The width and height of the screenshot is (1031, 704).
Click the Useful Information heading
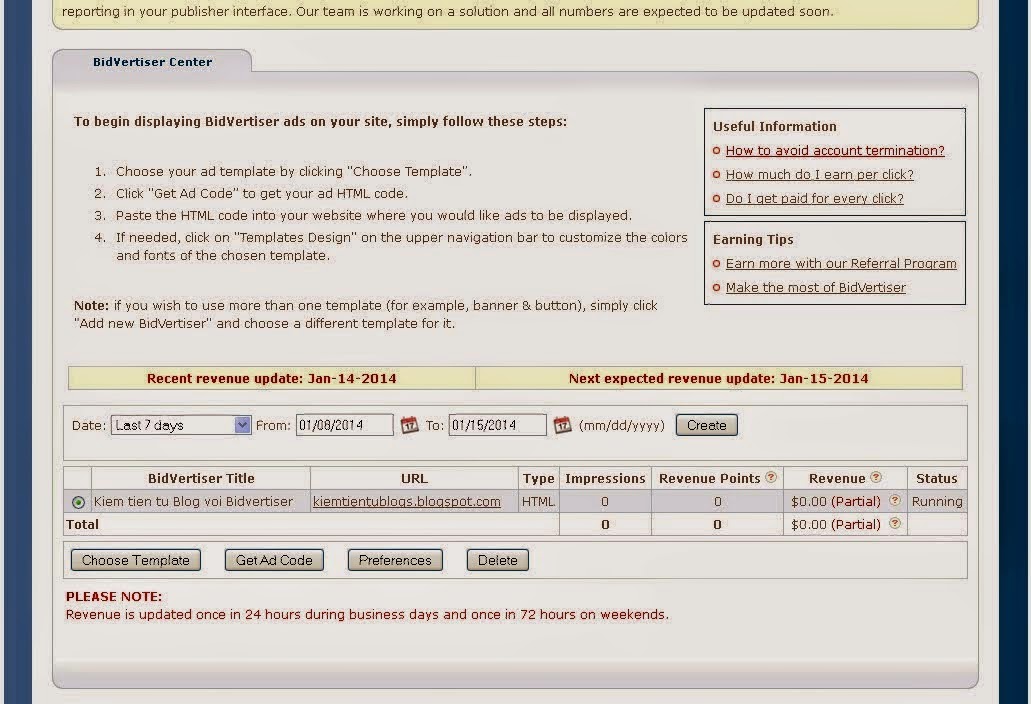[775, 126]
